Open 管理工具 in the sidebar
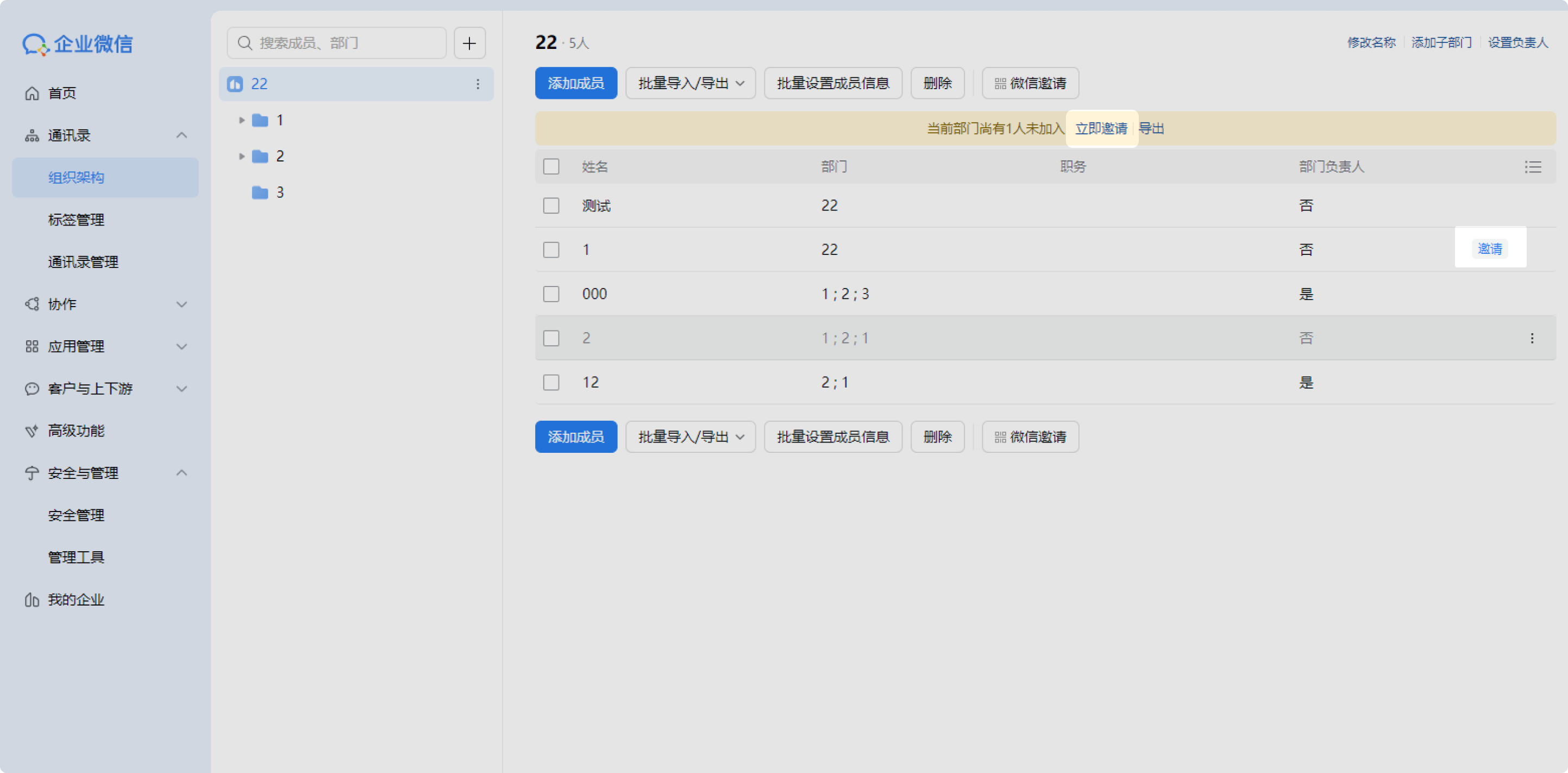Image resolution: width=1568 pixels, height=773 pixels. (76, 557)
